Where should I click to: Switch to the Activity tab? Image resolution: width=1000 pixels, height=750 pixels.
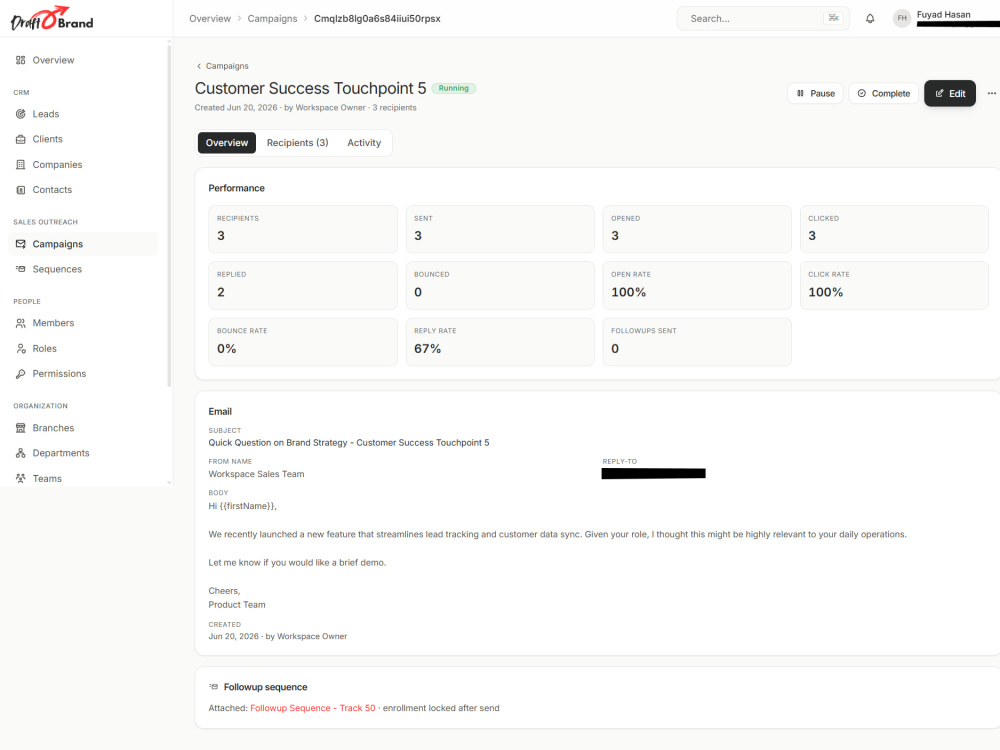coord(364,143)
